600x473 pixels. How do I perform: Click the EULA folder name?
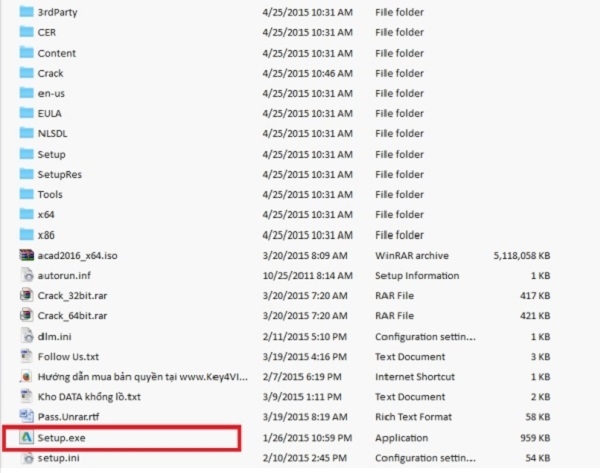[49, 113]
